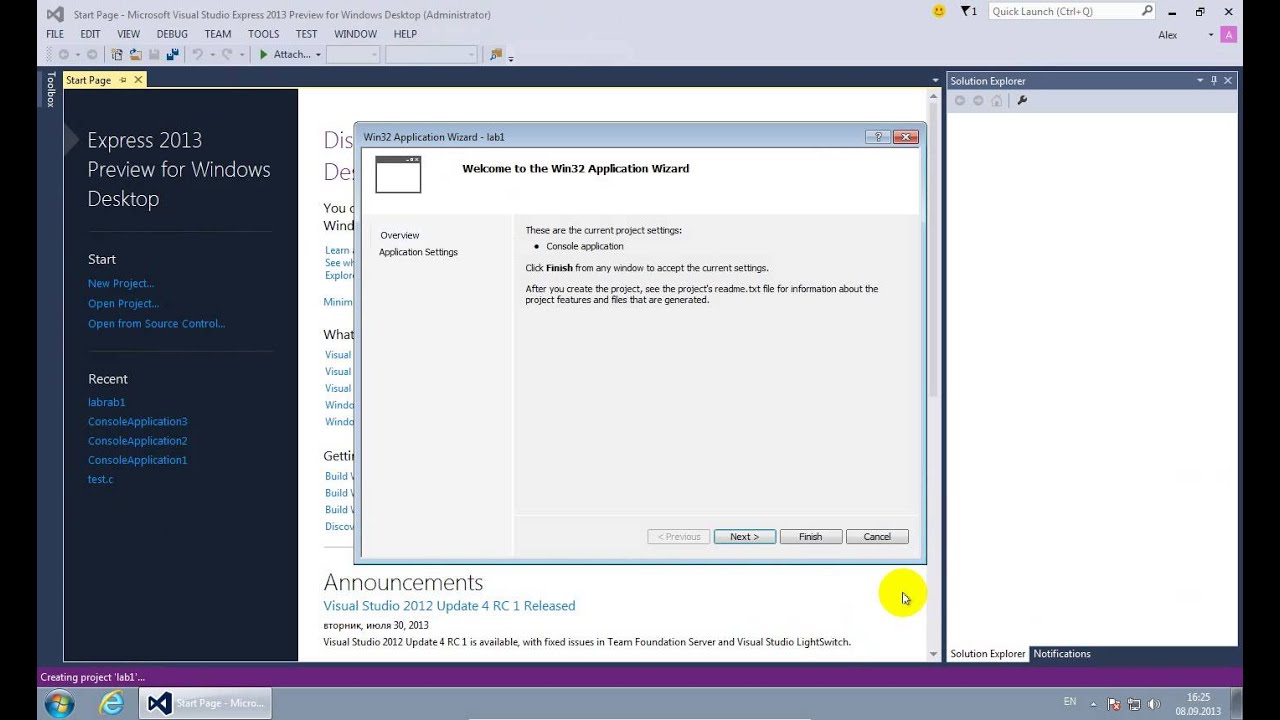This screenshot has height=720, width=1280.
Task: Open recent project labrab1
Action: [106, 402]
